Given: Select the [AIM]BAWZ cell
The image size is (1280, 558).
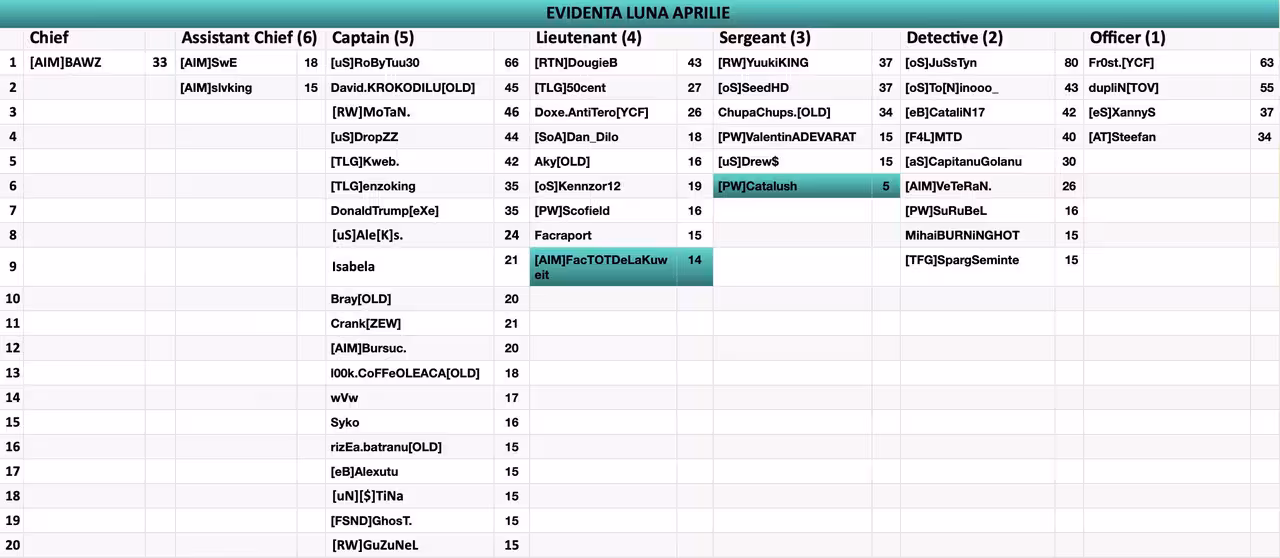Looking at the screenshot, I should pyautogui.click(x=84, y=62).
